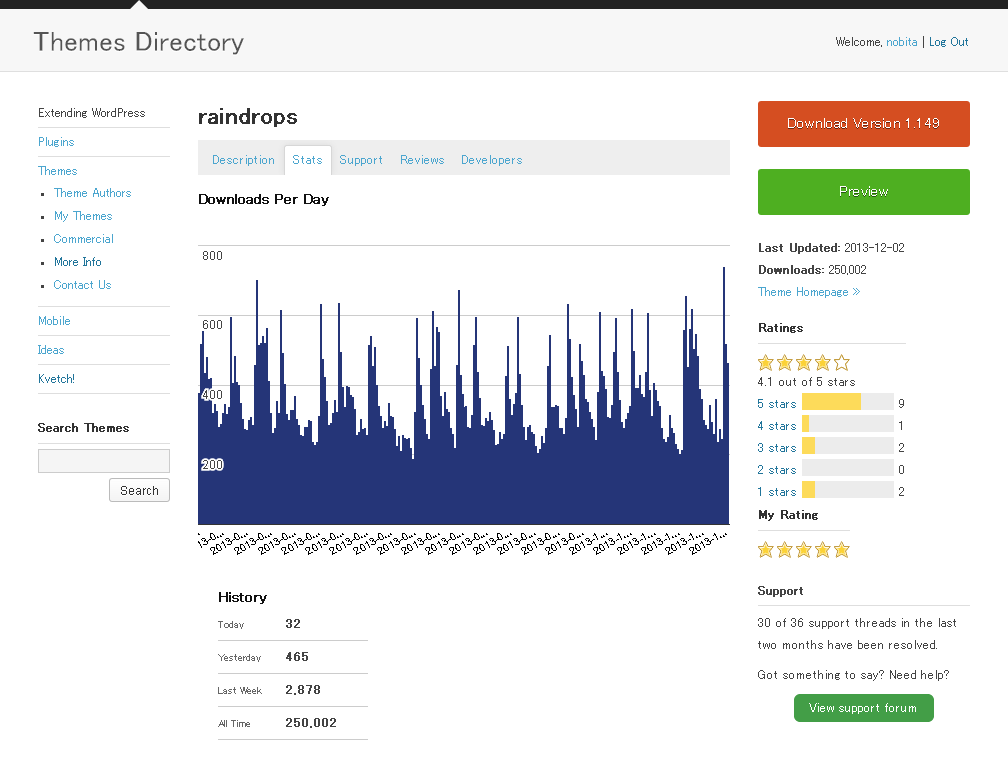Click the Yesterday value 465
The width and height of the screenshot is (1008, 768).
point(297,657)
